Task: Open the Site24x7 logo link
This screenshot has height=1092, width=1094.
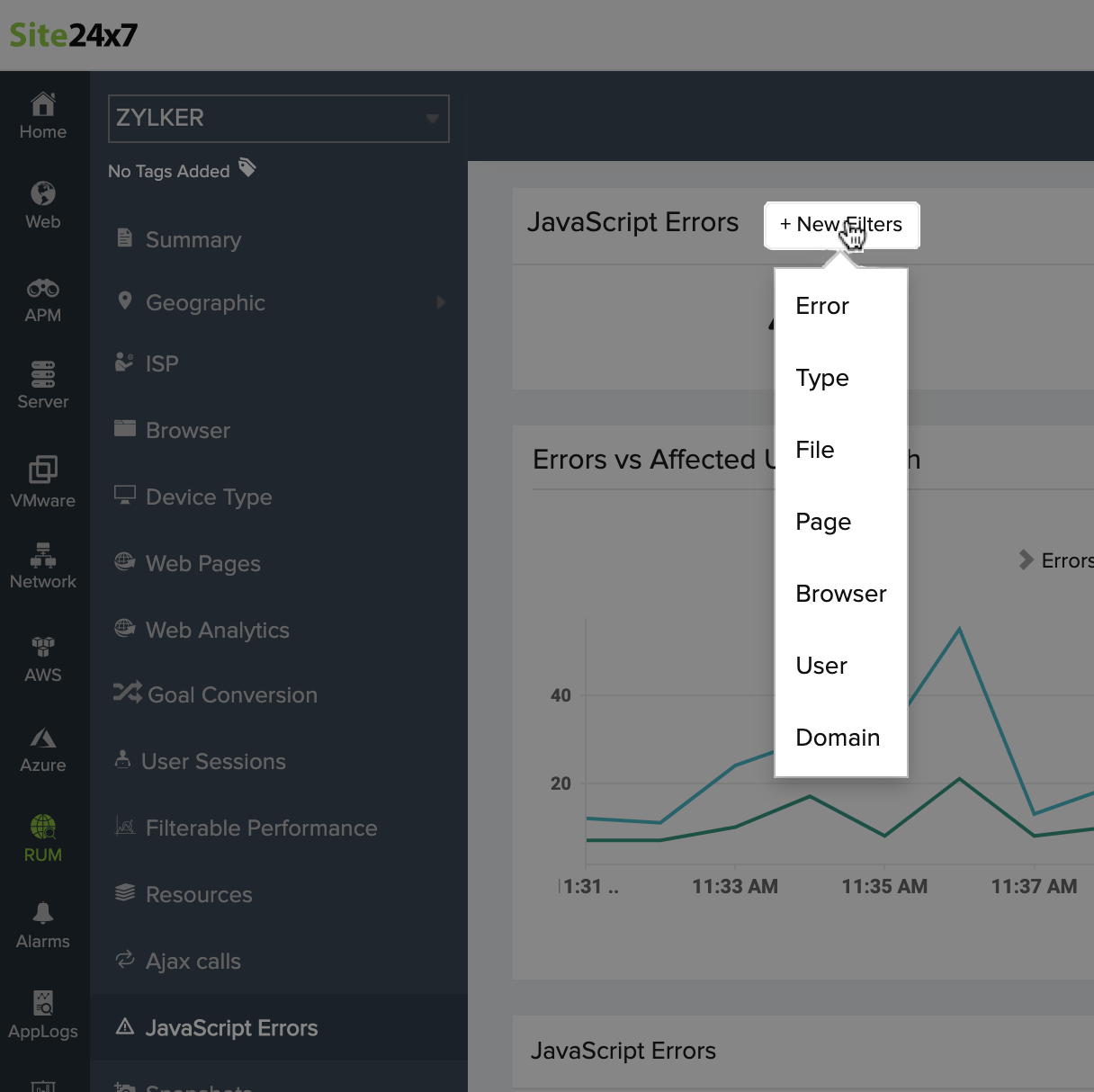Action: coord(74,35)
